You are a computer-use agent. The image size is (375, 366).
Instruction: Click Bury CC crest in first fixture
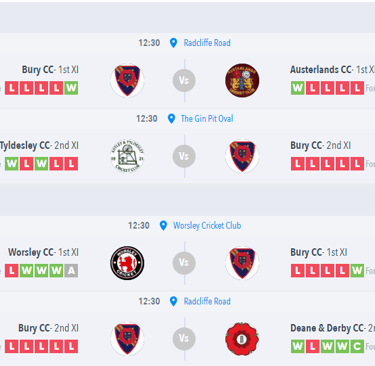(x=127, y=80)
